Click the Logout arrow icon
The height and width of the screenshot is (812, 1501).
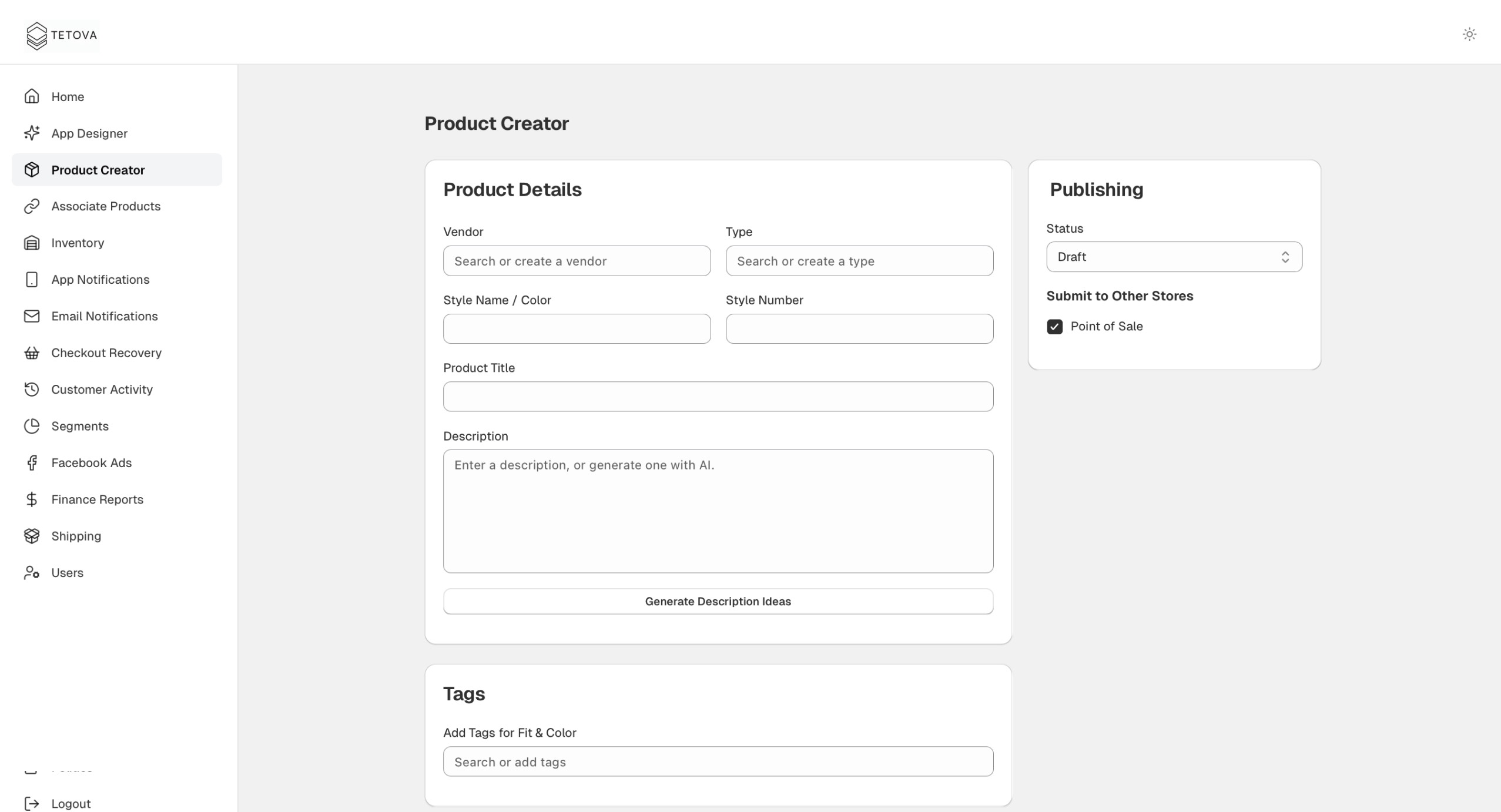[x=32, y=803]
